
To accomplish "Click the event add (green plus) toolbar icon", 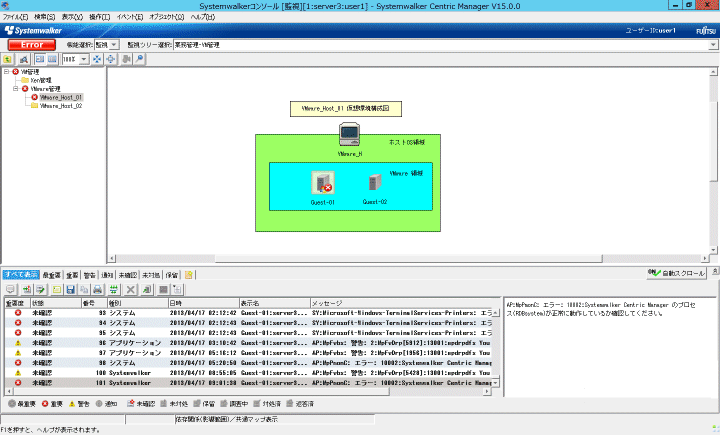I will (27, 289).
